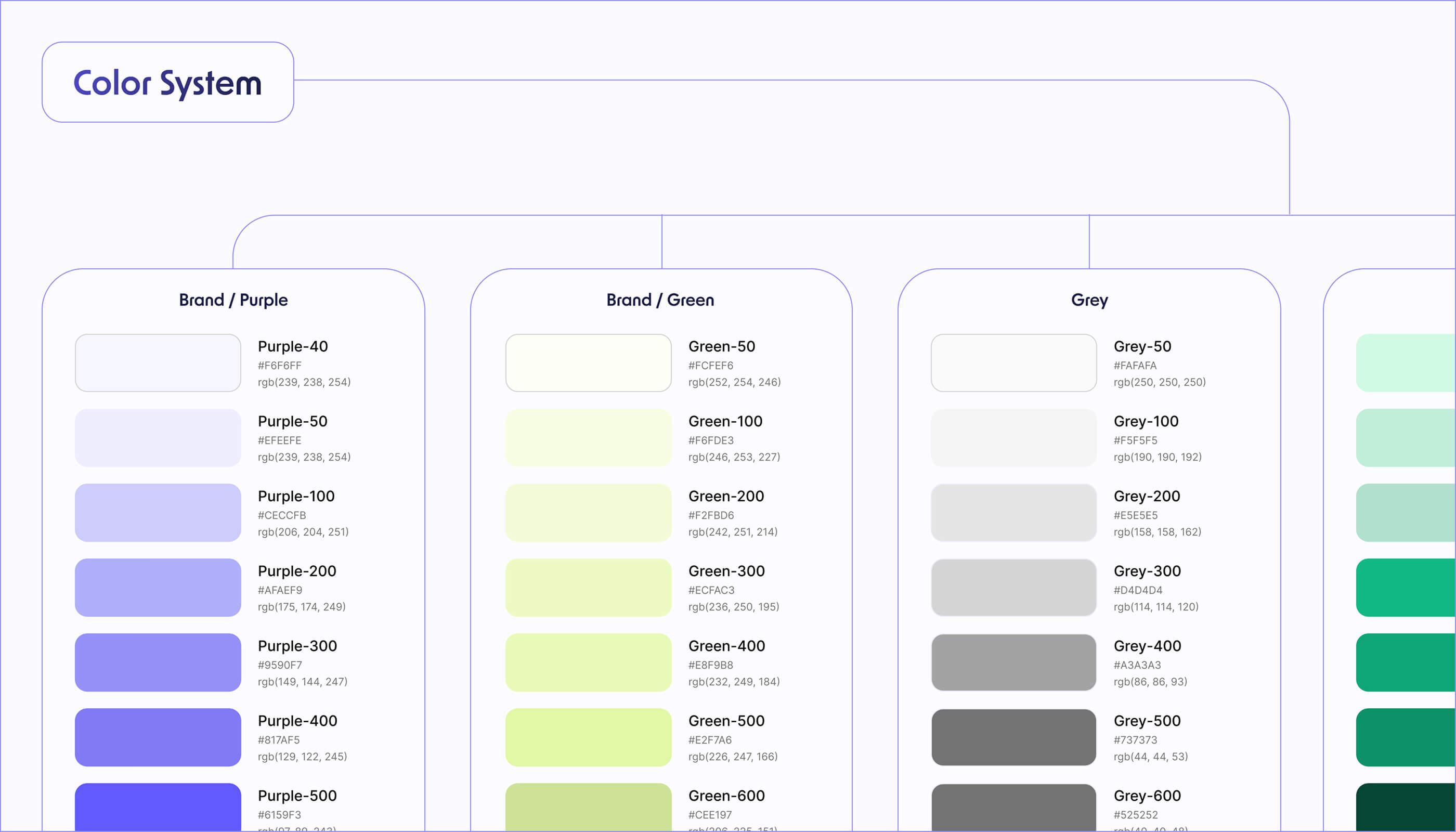Select the Grey-300 color swatch

click(x=1012, y=587)
